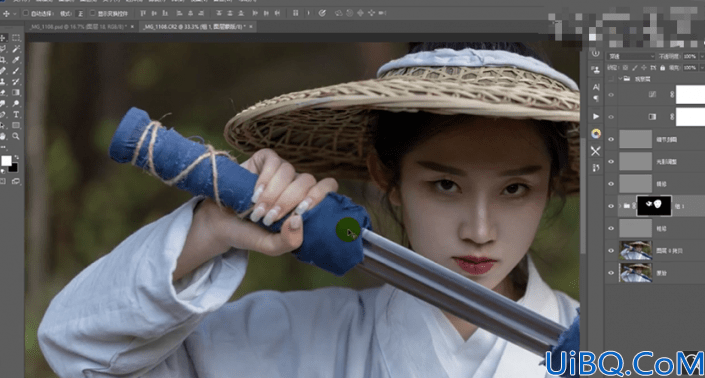Open the Character panel icon
Viewport: 705px width, 378px height.
coord(596,87)
